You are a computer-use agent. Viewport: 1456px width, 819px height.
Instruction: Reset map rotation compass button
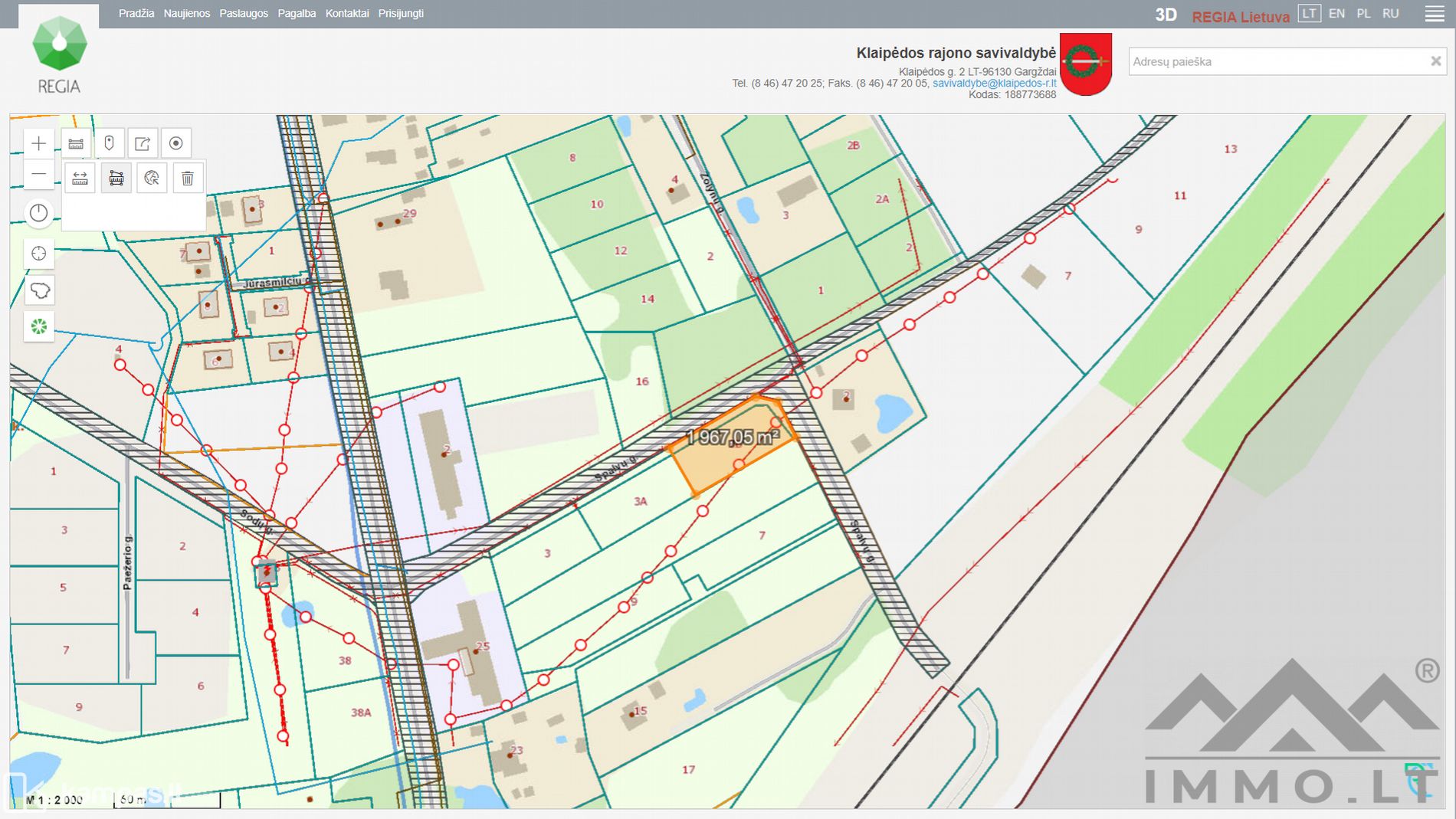[39, 213]
